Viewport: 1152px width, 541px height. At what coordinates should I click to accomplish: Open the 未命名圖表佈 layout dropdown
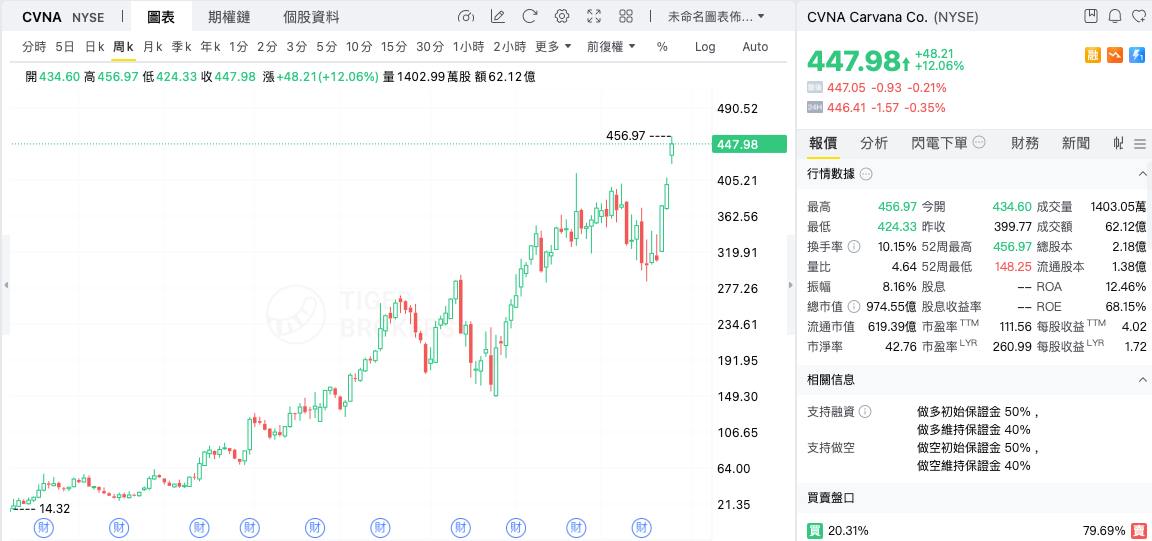pos(716,16)
